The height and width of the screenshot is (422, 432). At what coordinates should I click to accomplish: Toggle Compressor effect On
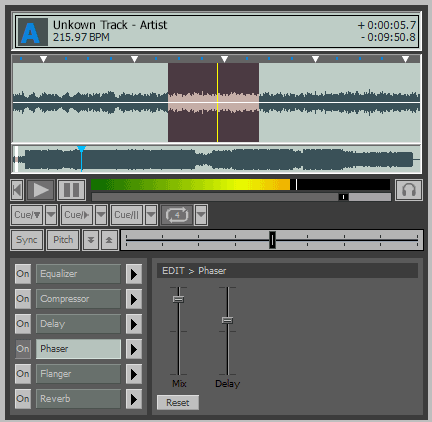[x=23, y=299]
